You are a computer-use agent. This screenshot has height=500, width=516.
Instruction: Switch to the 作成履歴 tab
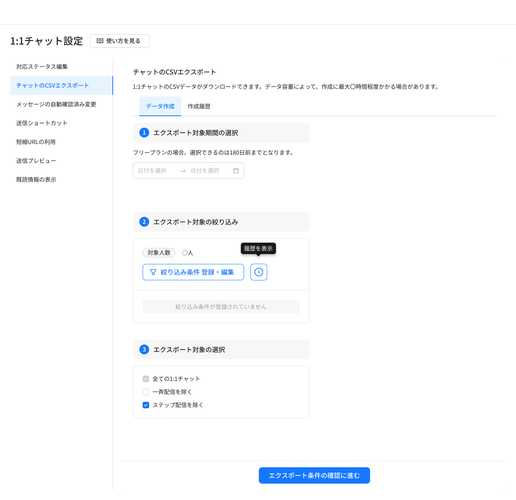tap(199, 106)
